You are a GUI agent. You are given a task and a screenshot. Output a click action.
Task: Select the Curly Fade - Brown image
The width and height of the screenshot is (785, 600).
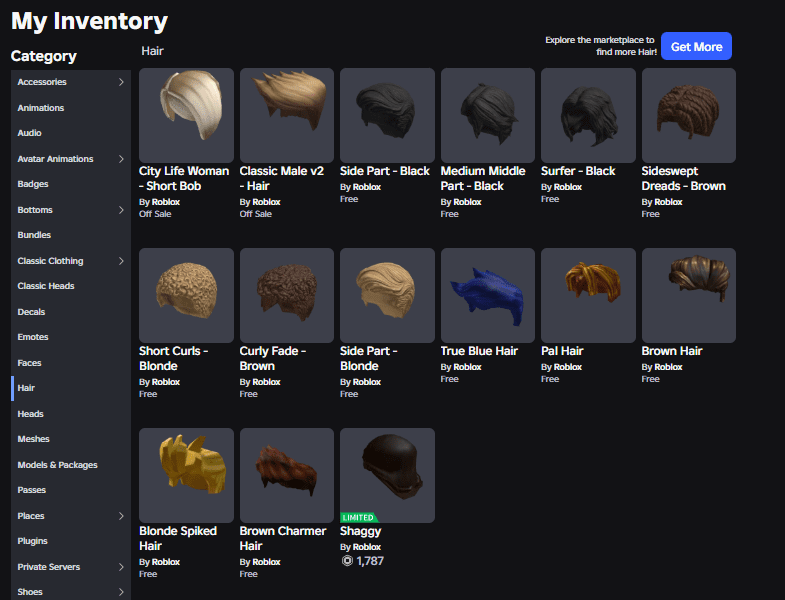[x=287, y=295]
